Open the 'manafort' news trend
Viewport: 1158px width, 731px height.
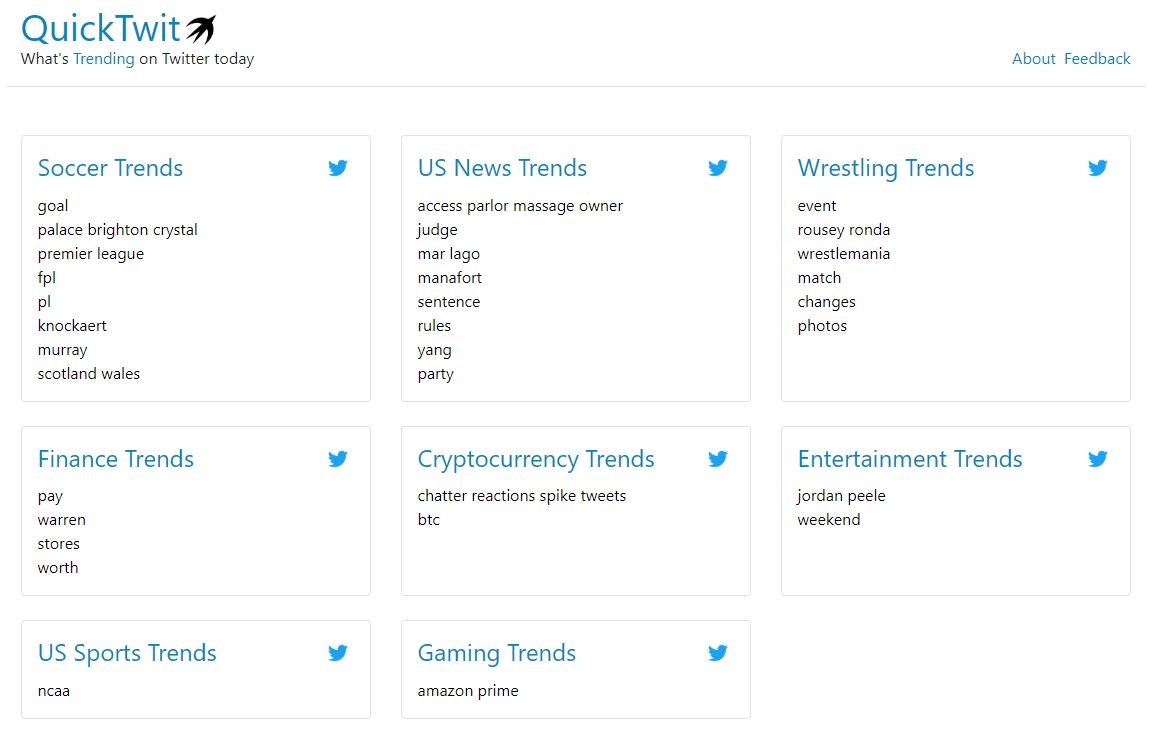[450, 278]
